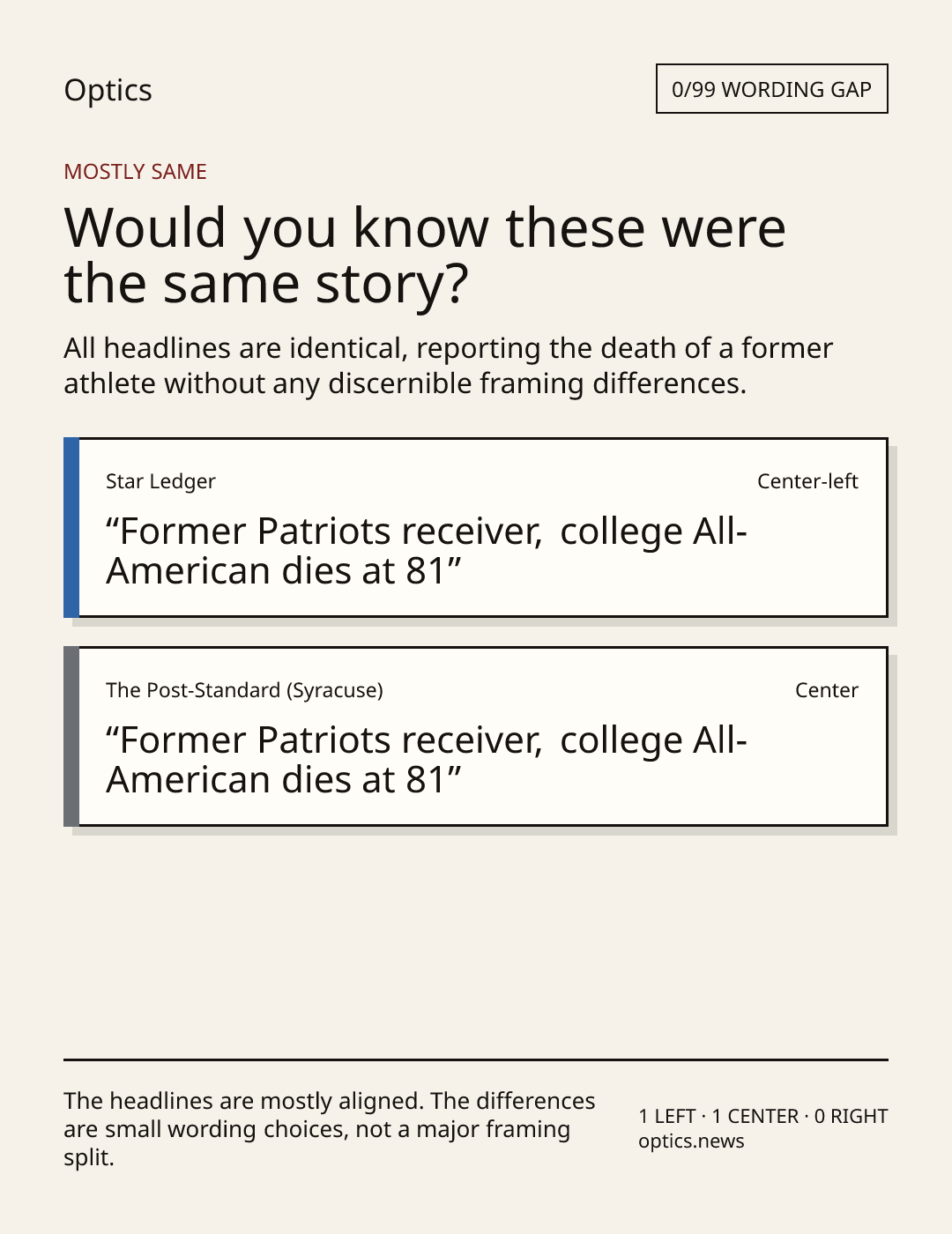
Task: Click the Center-left bias label
Action: coord(807,481)
